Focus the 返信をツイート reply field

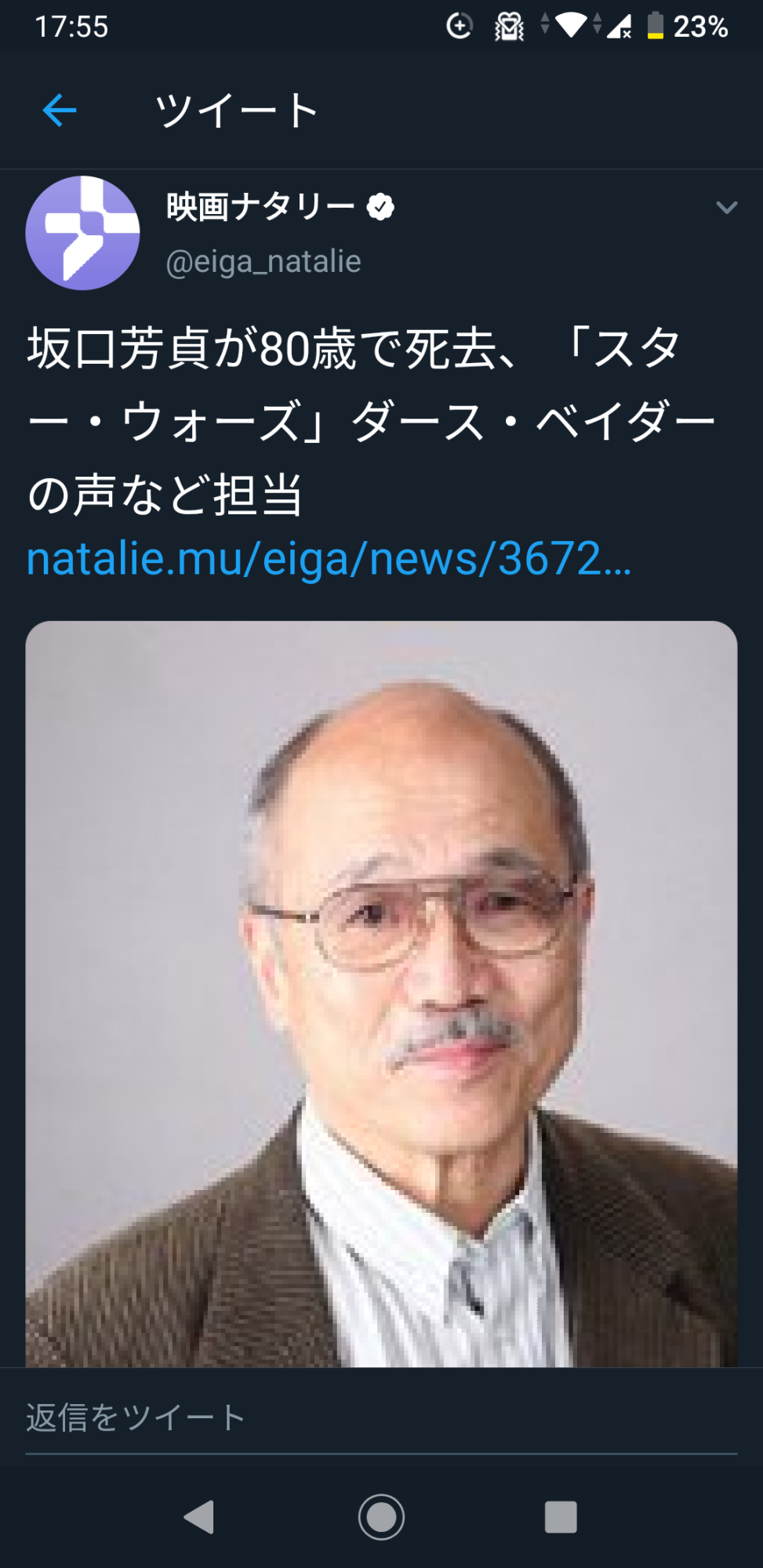click(381, 1417)
